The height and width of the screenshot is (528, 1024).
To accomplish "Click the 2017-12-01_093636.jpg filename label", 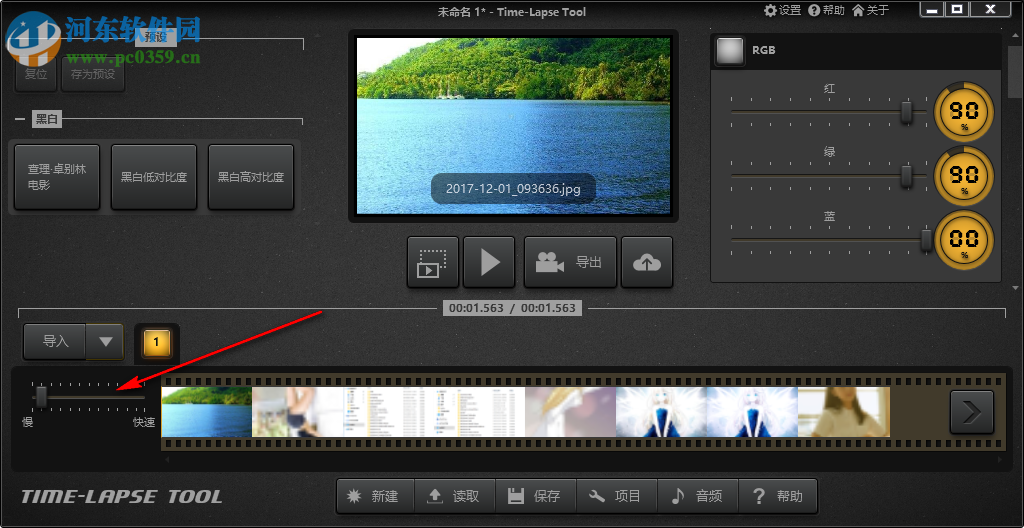I will click(513, 189).
